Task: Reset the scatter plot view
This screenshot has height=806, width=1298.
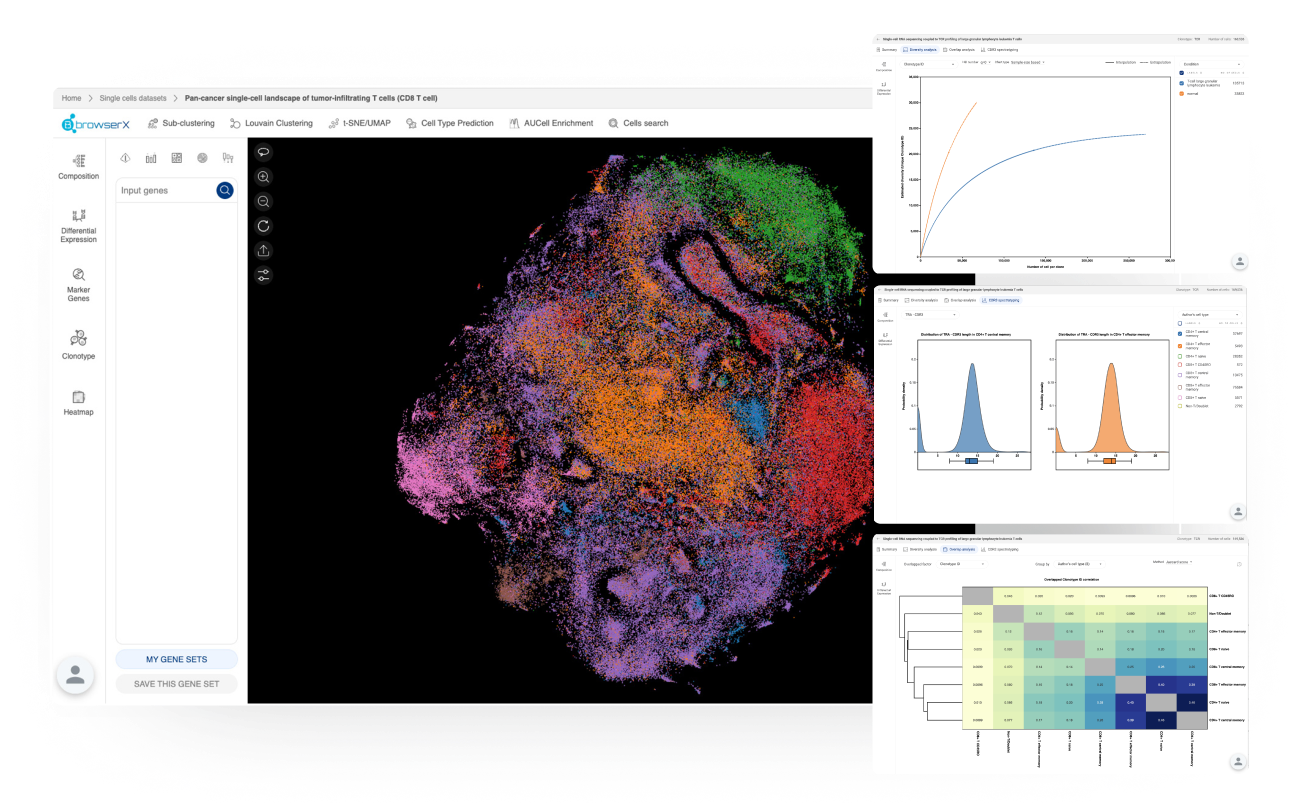Action: tap(264, 226)
